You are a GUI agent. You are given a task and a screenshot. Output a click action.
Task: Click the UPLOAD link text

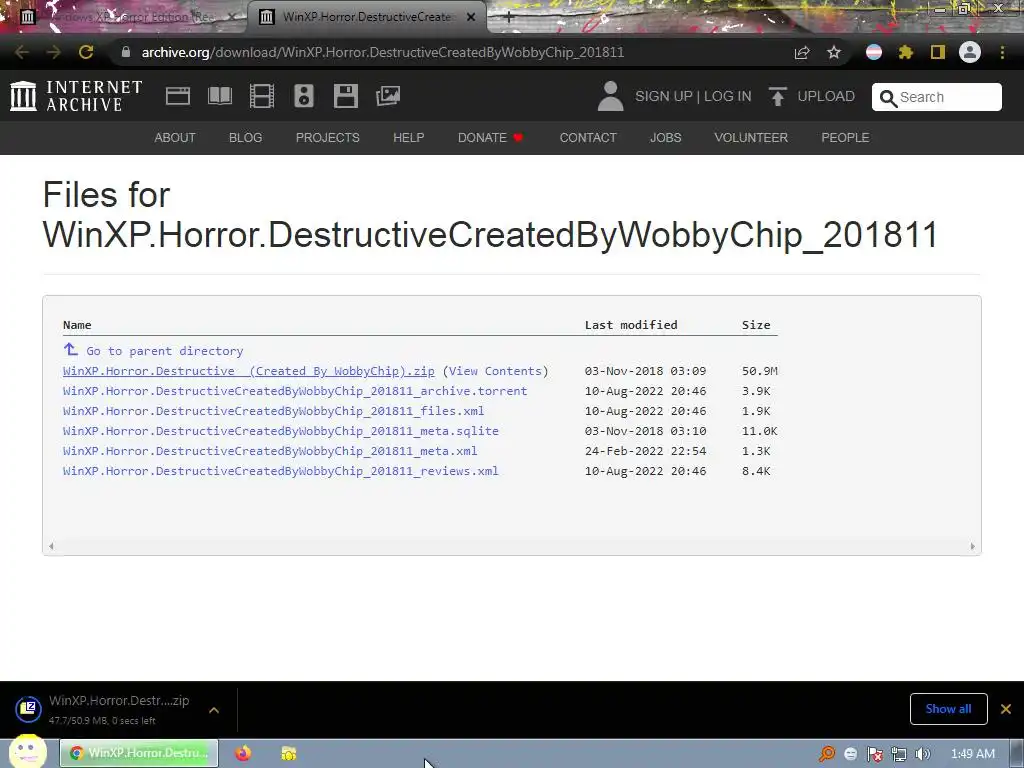point(826,96)
